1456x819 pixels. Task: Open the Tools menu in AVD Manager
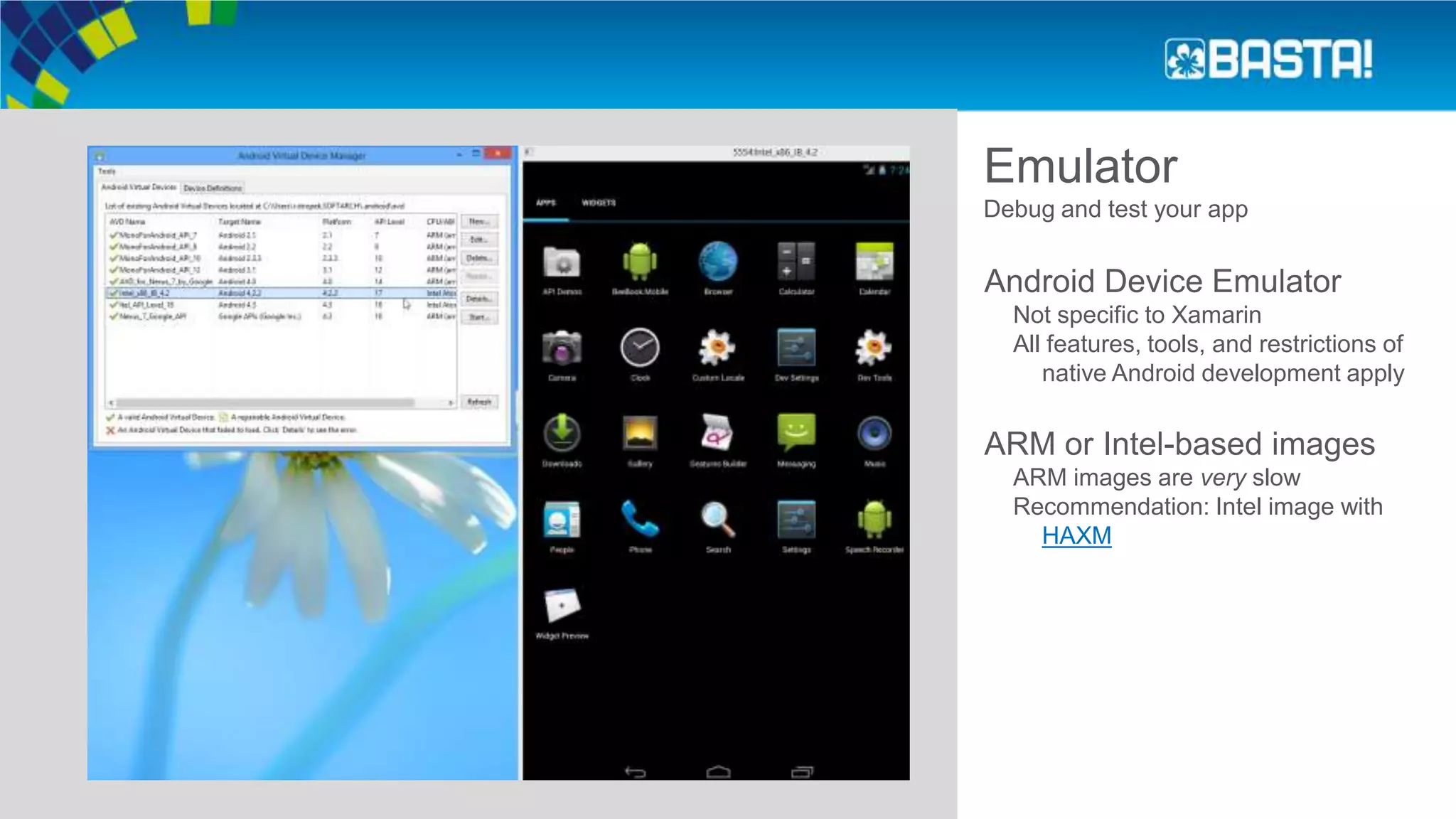click(x=107, y=171)
